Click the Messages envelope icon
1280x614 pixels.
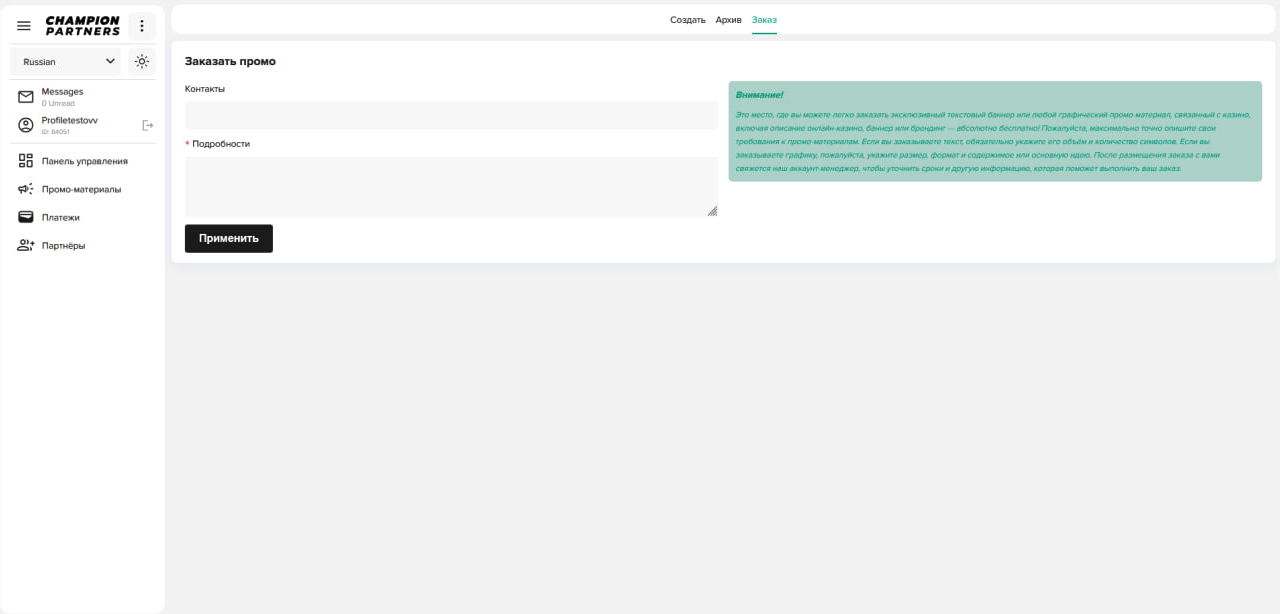26,97
